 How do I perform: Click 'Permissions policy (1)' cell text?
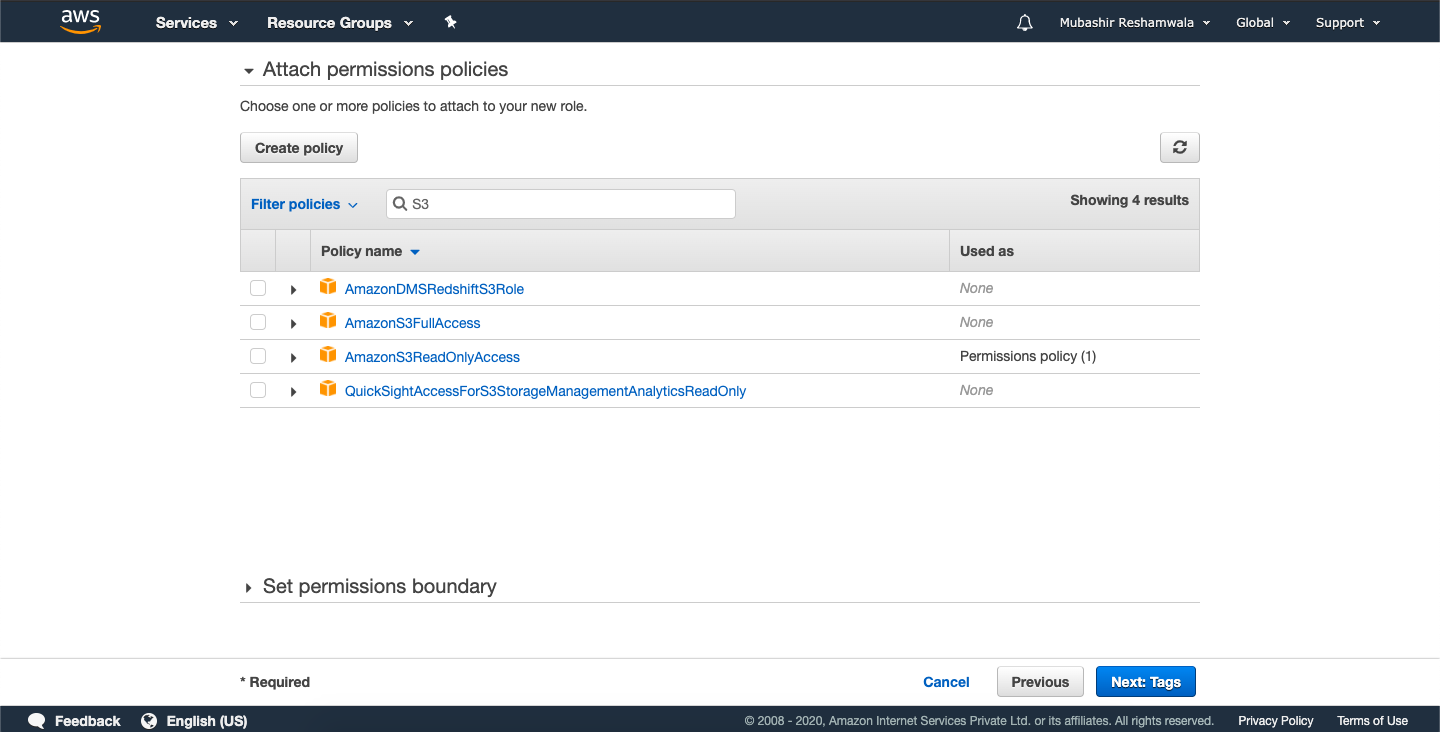1028,356
